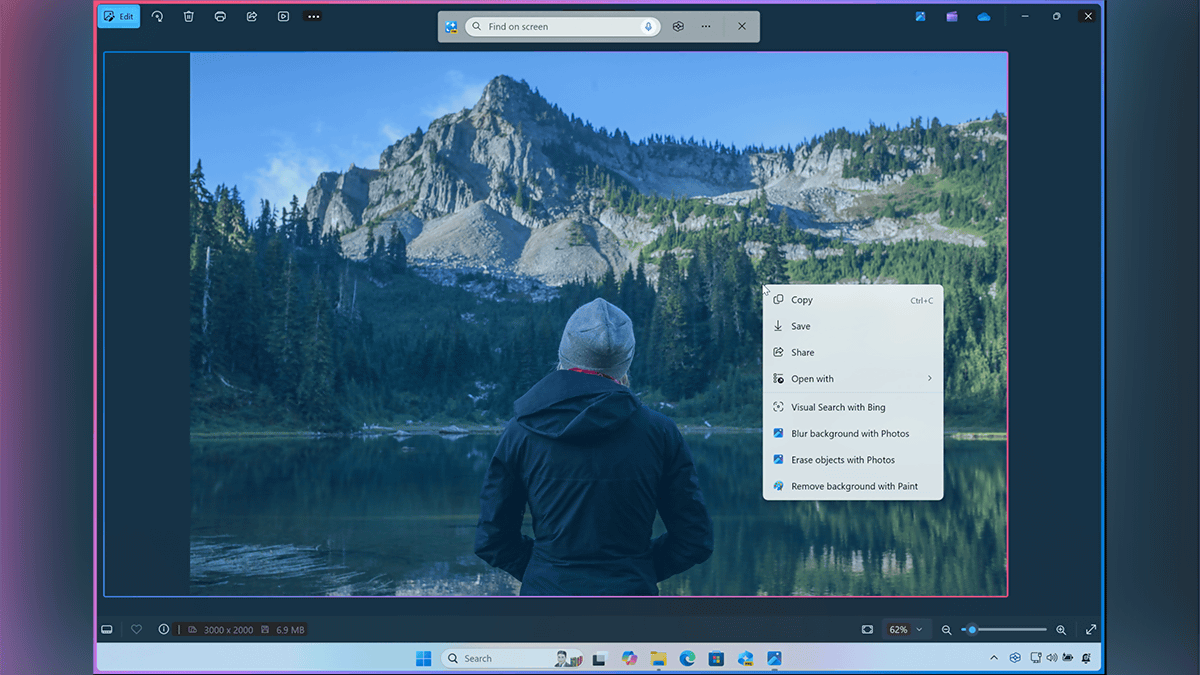Open OneDrive cloud icon in title bar
1200x675 pixels.
point(984,16)
